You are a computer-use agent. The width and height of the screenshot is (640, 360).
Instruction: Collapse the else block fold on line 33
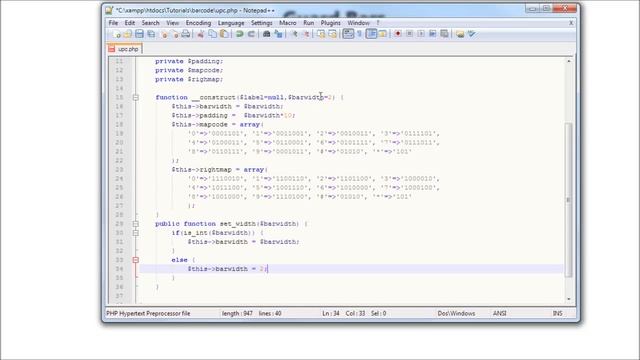point(136,260)
